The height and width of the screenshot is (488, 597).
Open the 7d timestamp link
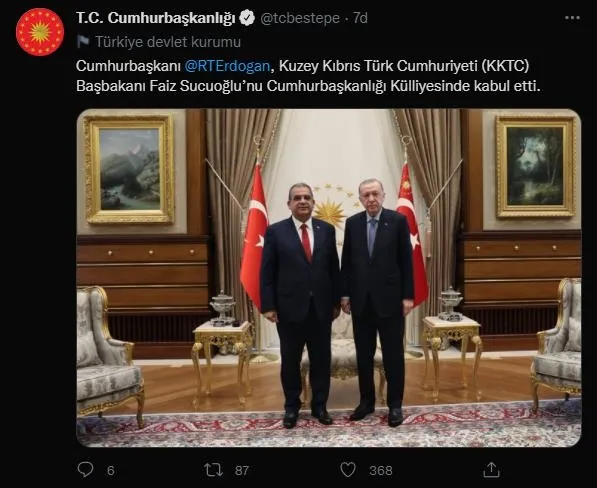(360, 18)
